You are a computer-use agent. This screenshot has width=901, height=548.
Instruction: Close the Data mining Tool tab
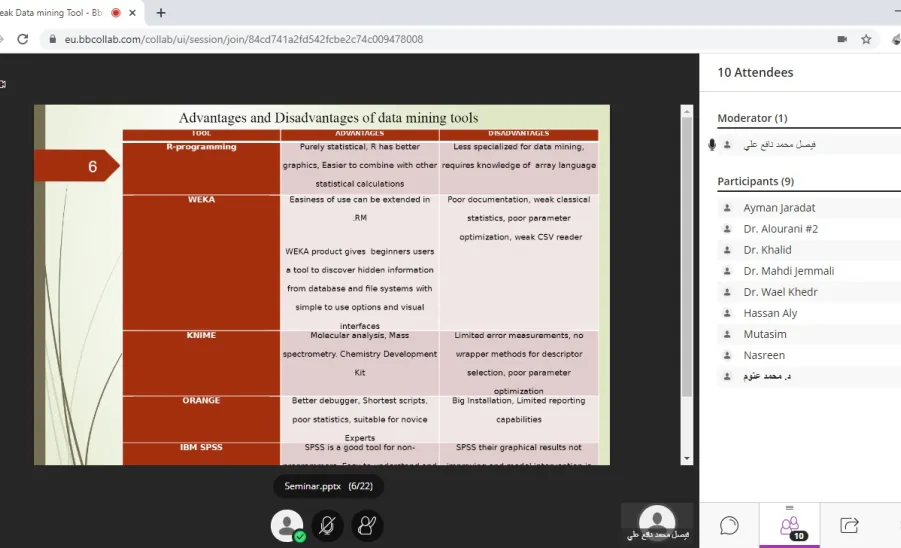132,13
